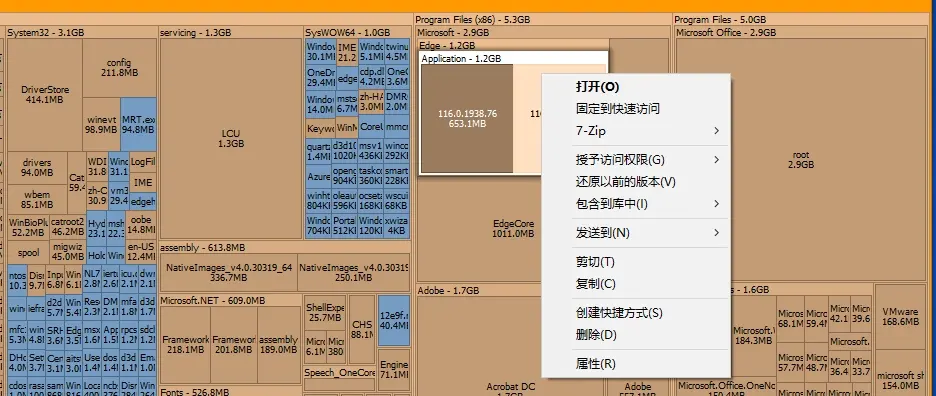Image resolution: width=936 pixels, height=396 pixels.
Task: Click the root 2.9GB block
Action: (x=800, y=160)
